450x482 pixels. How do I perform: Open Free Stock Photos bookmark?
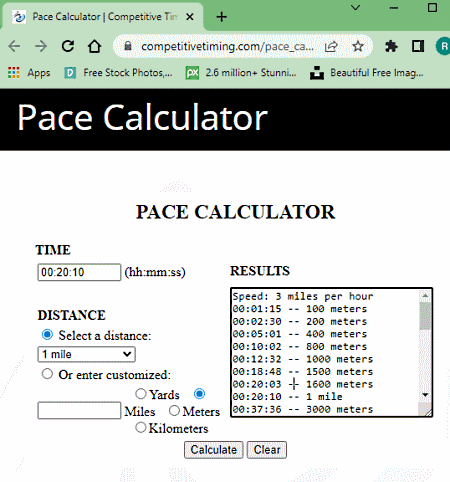coord(118,73)
